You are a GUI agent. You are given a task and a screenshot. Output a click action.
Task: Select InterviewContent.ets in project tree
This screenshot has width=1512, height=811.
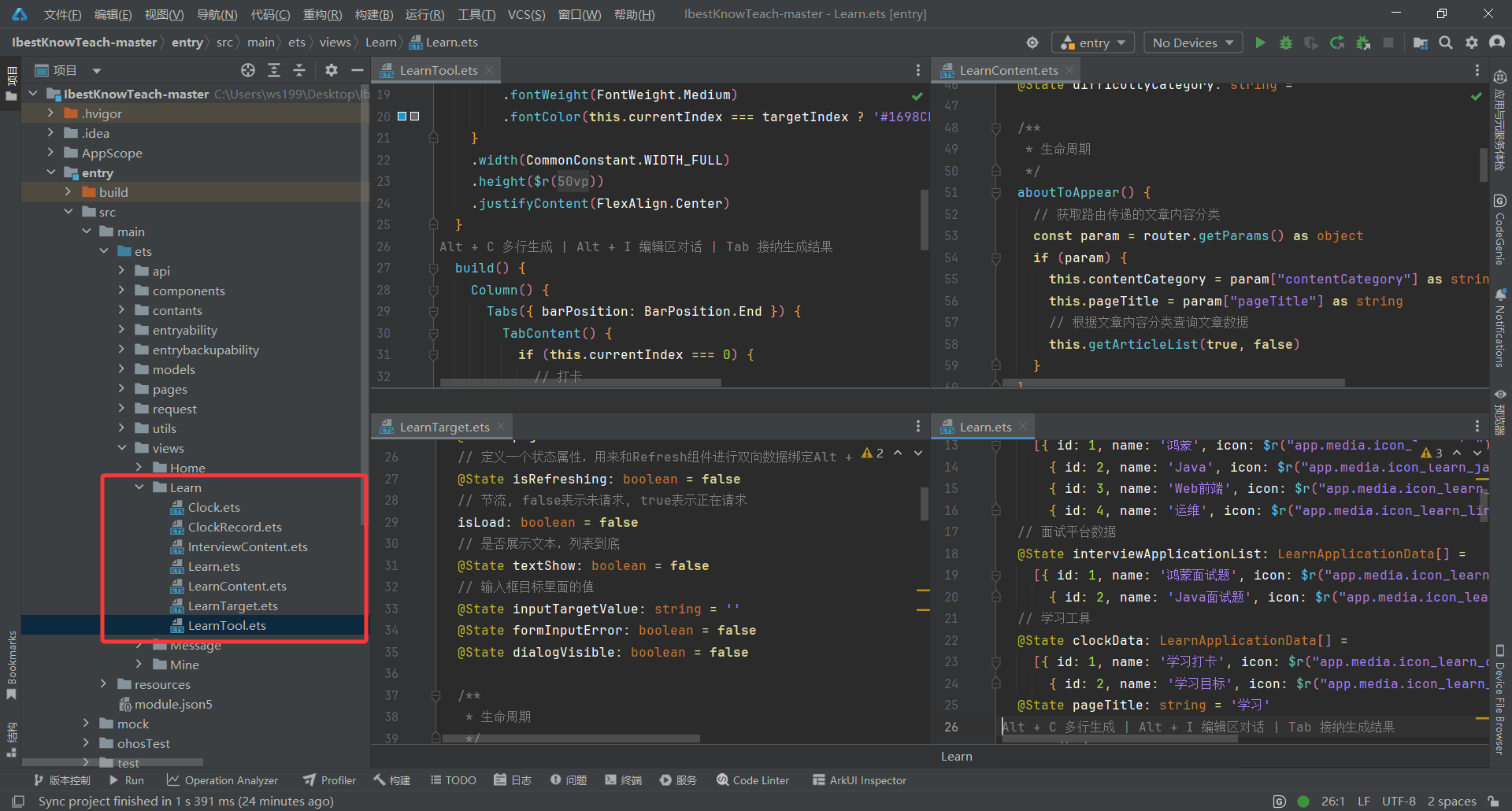click(247, 546)
